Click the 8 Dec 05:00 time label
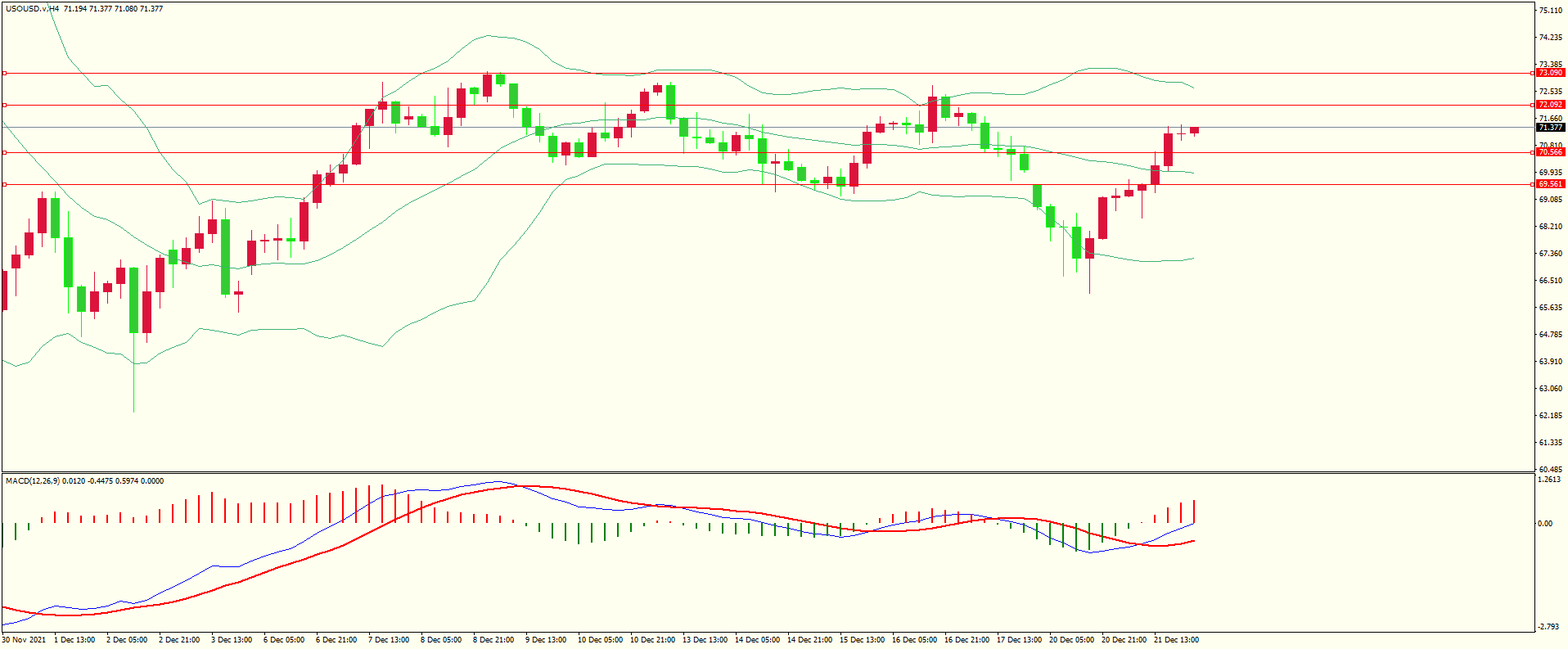The width and height of the screenshot is (1568, 649). click(x=441, y=640)
